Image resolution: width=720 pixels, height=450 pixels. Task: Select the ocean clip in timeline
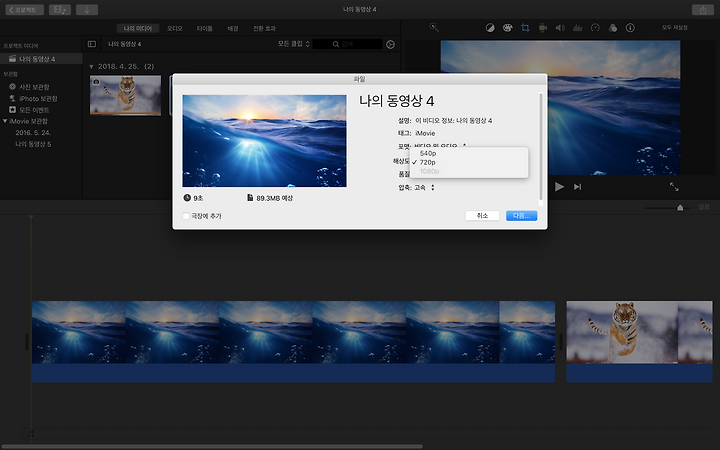pos(293,342)
